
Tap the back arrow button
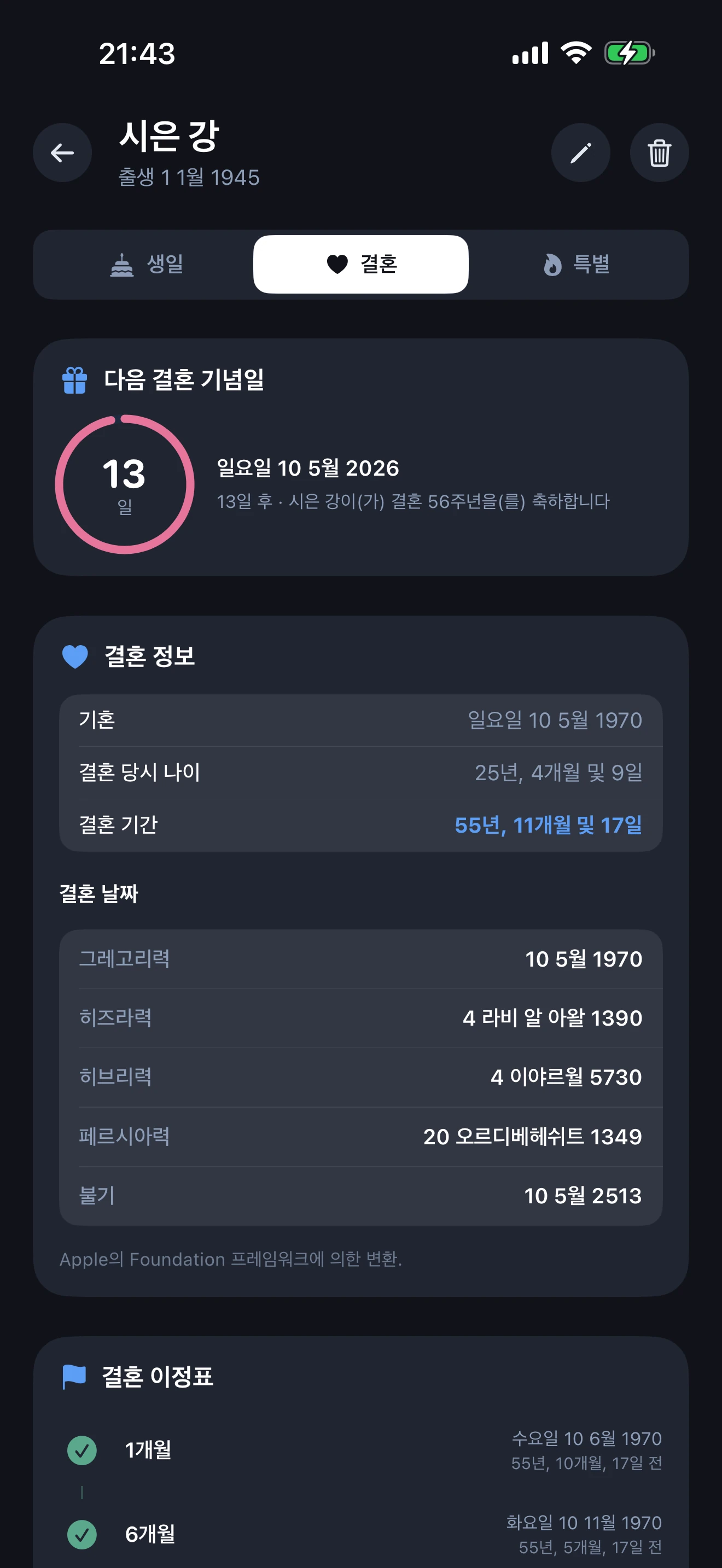(x=62, y=153)
